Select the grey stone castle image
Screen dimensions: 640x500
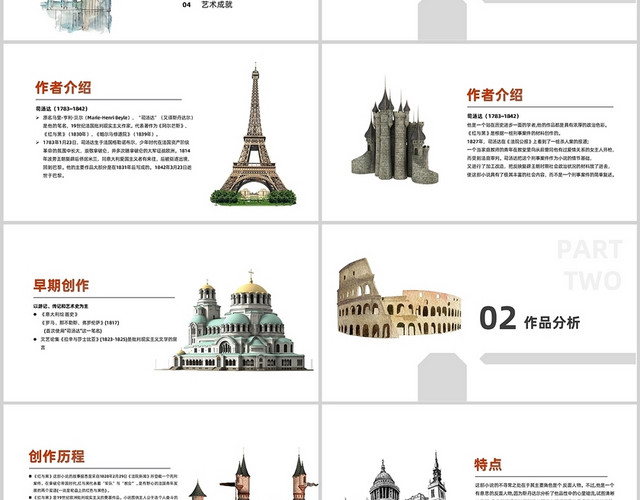tap(395, 131)
